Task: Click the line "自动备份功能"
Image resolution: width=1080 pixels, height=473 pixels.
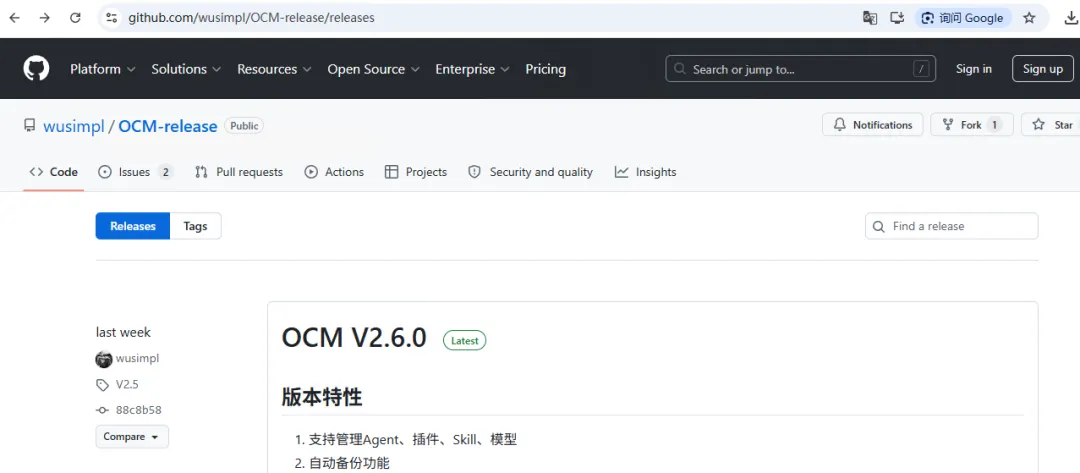Action: pos(349,463)
